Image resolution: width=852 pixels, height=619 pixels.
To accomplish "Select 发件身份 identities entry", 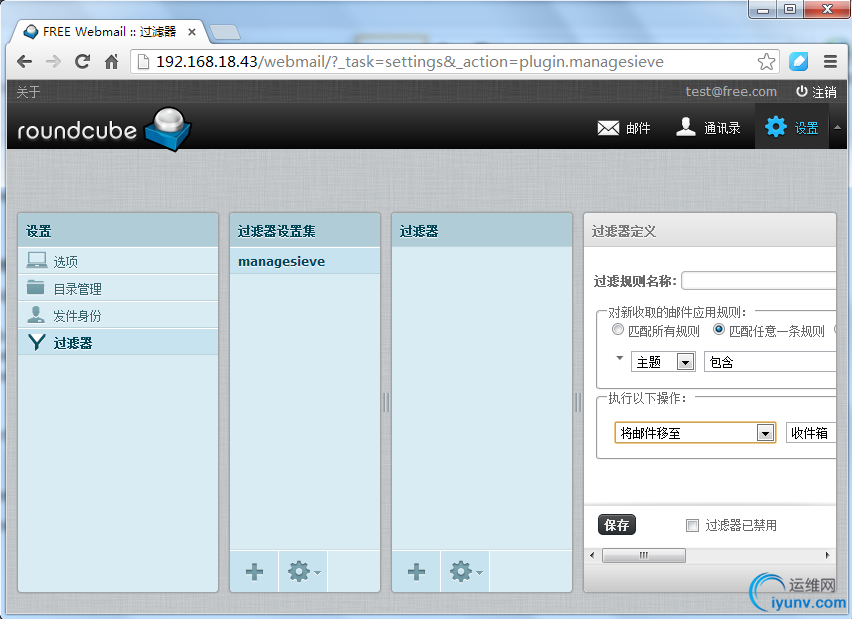I will [118, 315].
